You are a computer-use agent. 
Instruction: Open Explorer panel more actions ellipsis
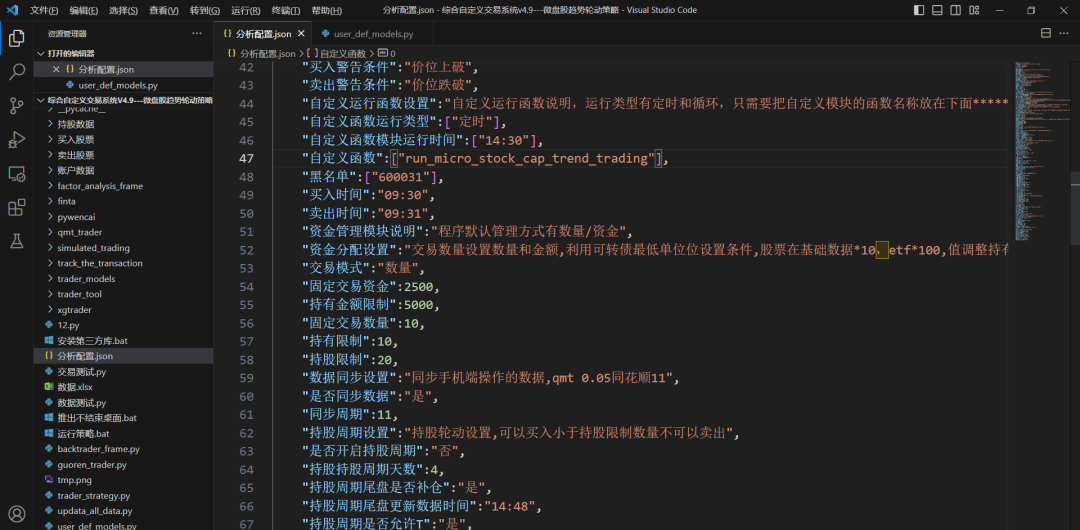[197, 33]
